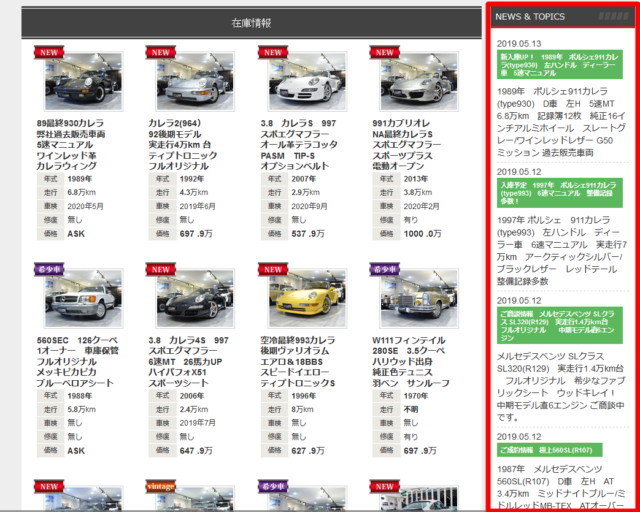
Task: Open the yellow 空冷最終993カレラ thumbnail
Action: click(307, 298)
